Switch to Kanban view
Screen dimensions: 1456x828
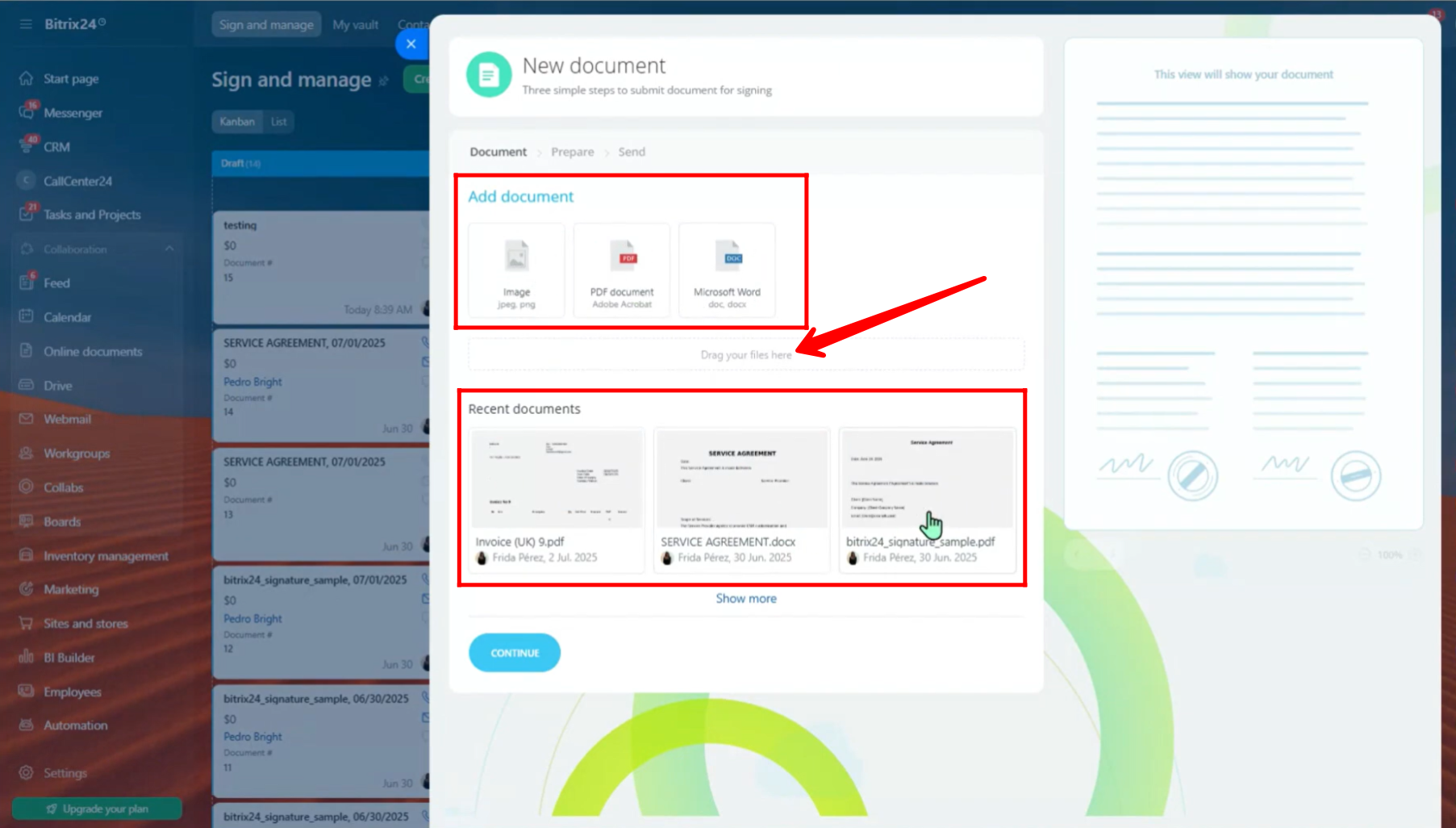tap(237, 122)
